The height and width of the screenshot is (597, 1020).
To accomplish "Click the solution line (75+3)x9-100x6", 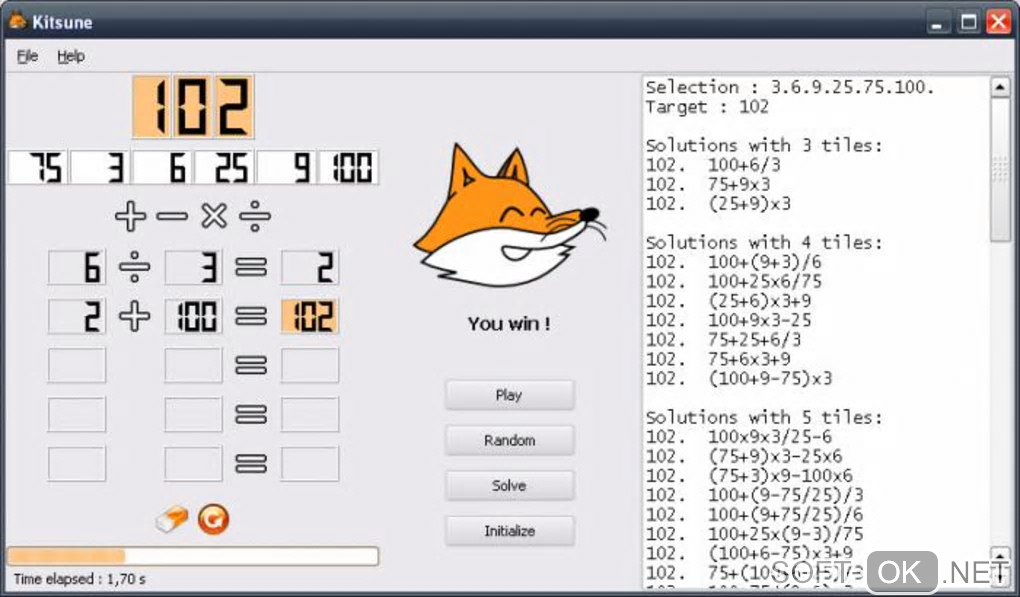I will point(749,475).
